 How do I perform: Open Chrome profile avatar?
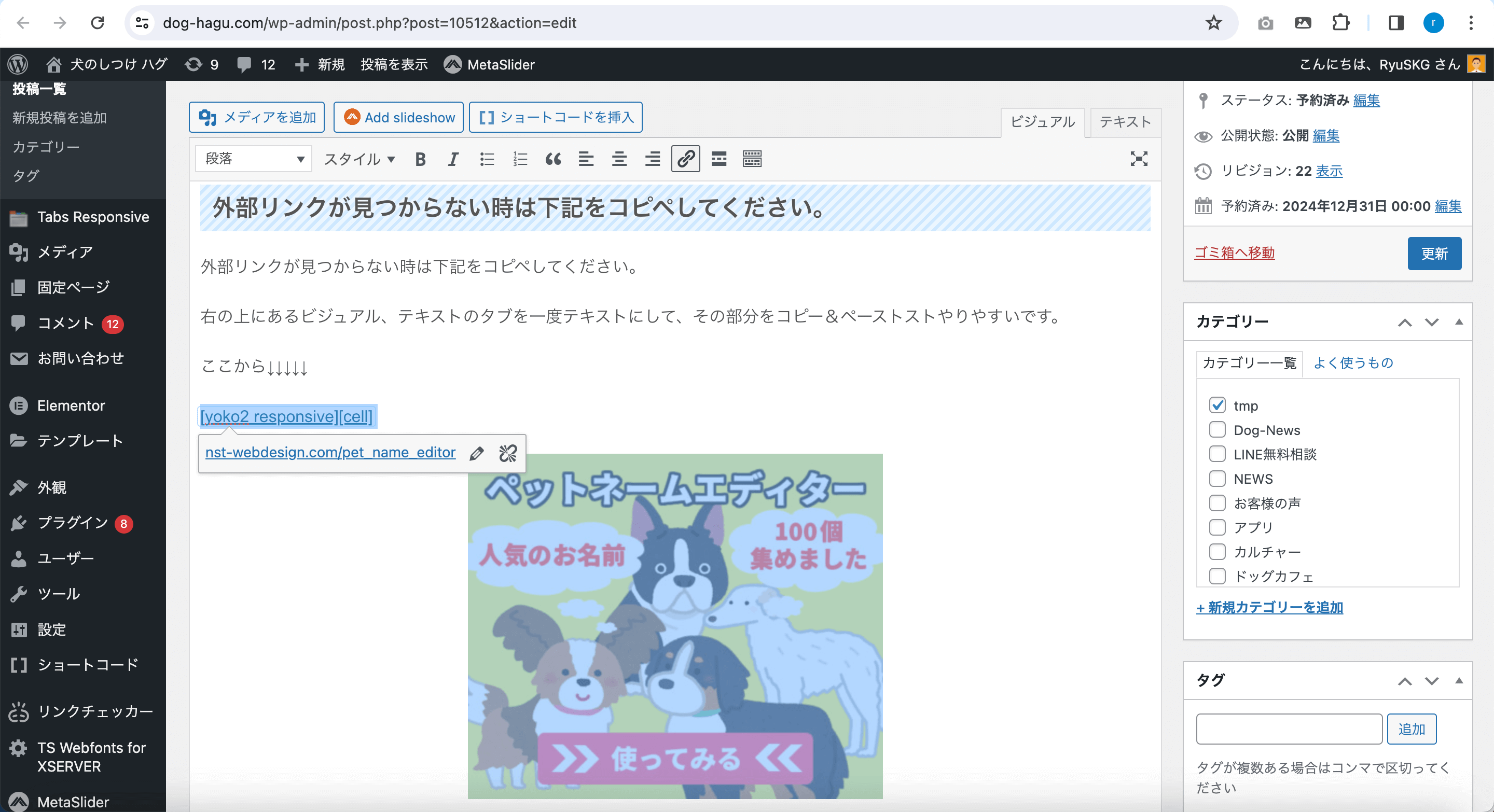1433,23
